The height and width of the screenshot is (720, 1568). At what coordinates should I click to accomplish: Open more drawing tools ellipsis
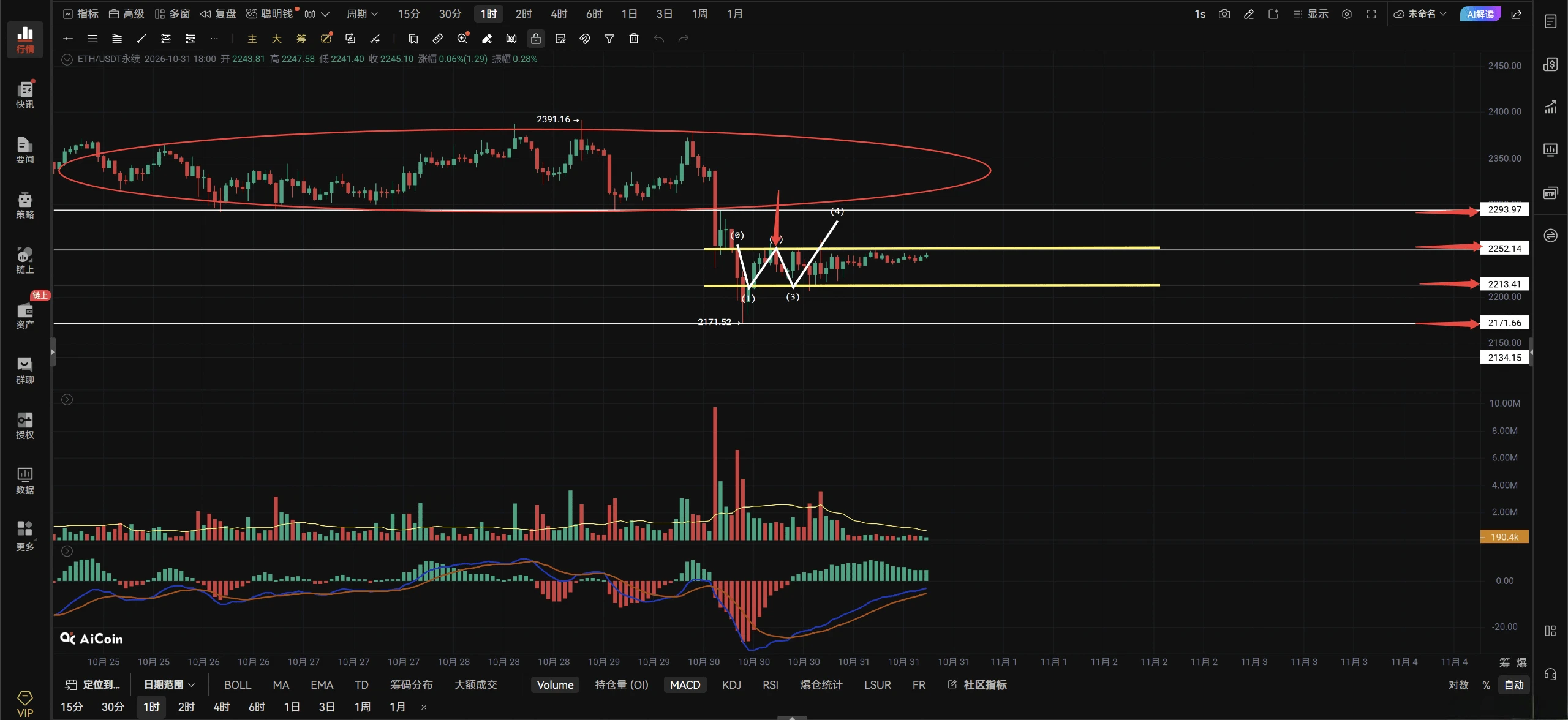214,39
